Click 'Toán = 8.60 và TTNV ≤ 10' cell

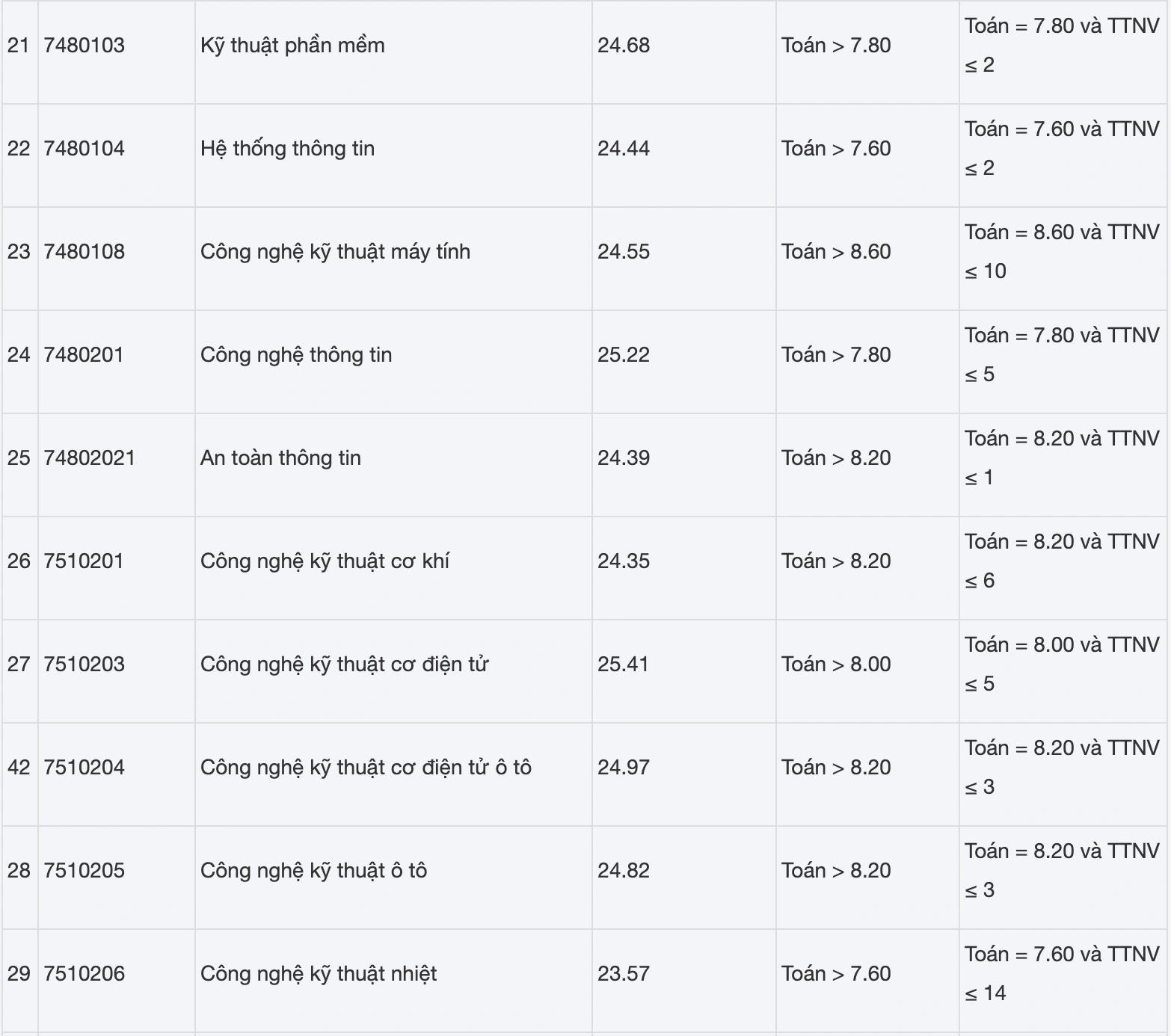click(x=1062, y=252)
